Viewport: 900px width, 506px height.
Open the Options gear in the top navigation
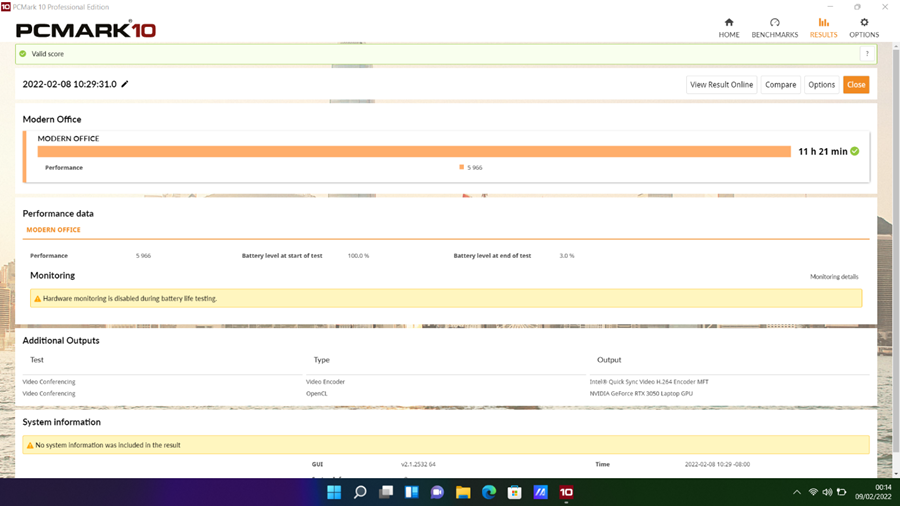864,28
